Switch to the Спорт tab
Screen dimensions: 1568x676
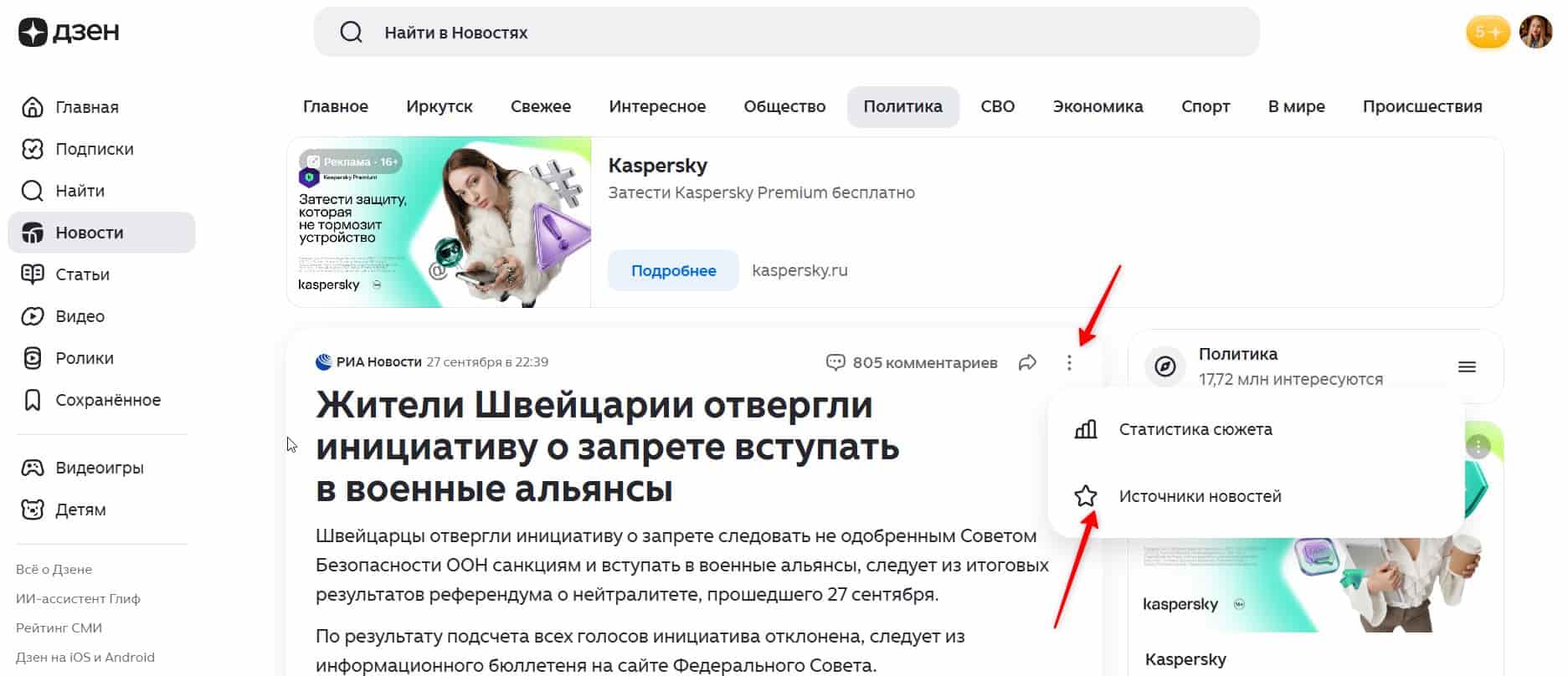pyautogui.click(x=1206, y=106)
